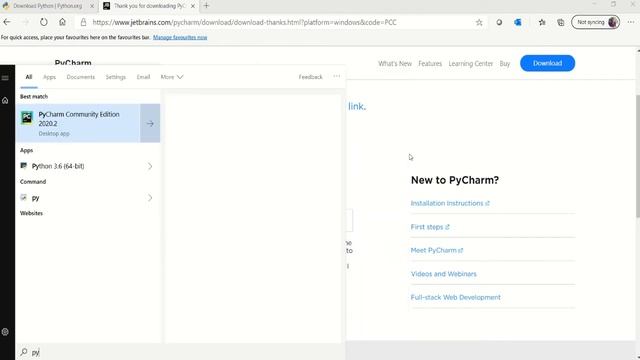
Task: Click the address bar URL
Action: [244, 22]
